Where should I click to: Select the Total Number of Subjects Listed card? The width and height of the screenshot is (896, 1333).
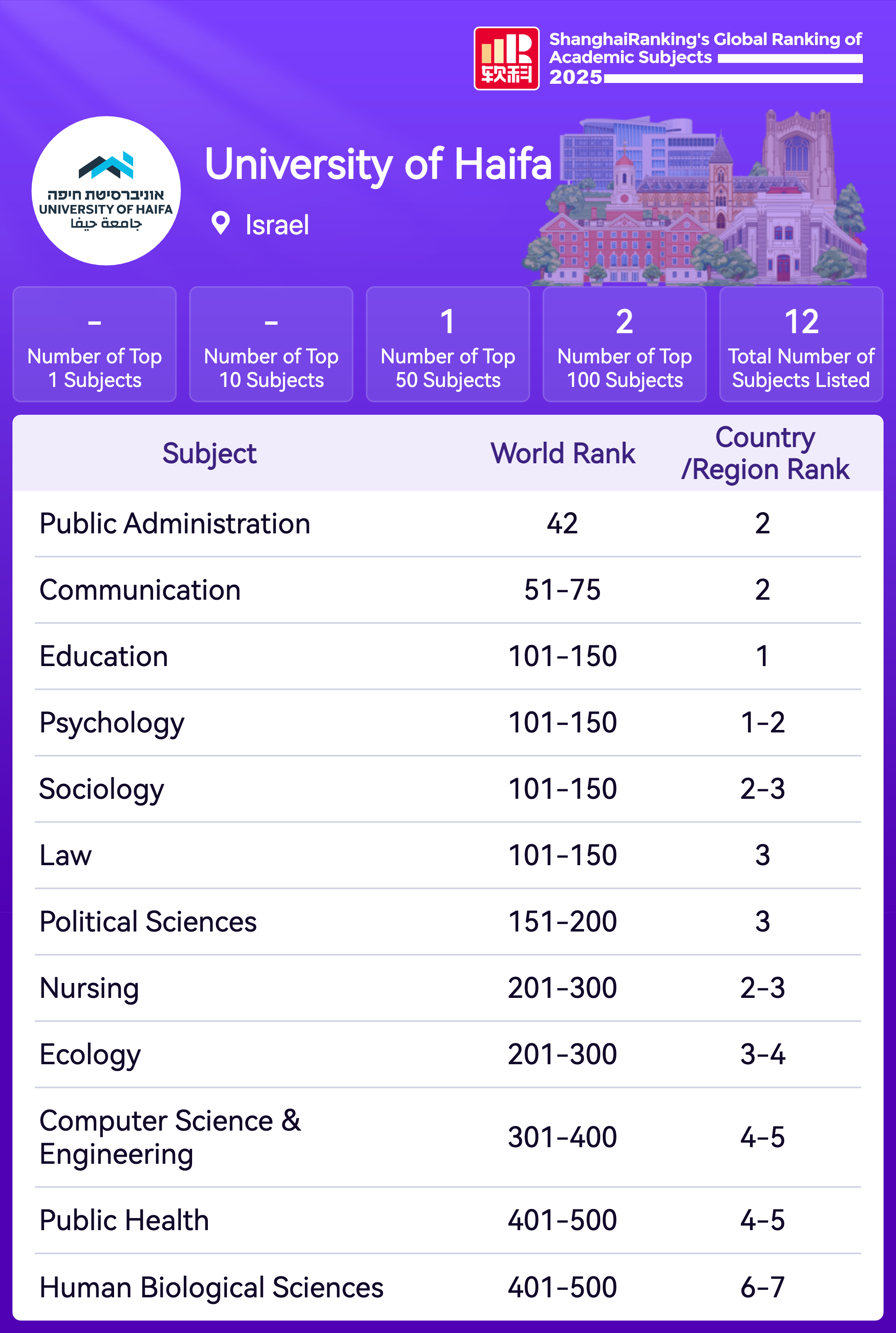tap(801, 345)
